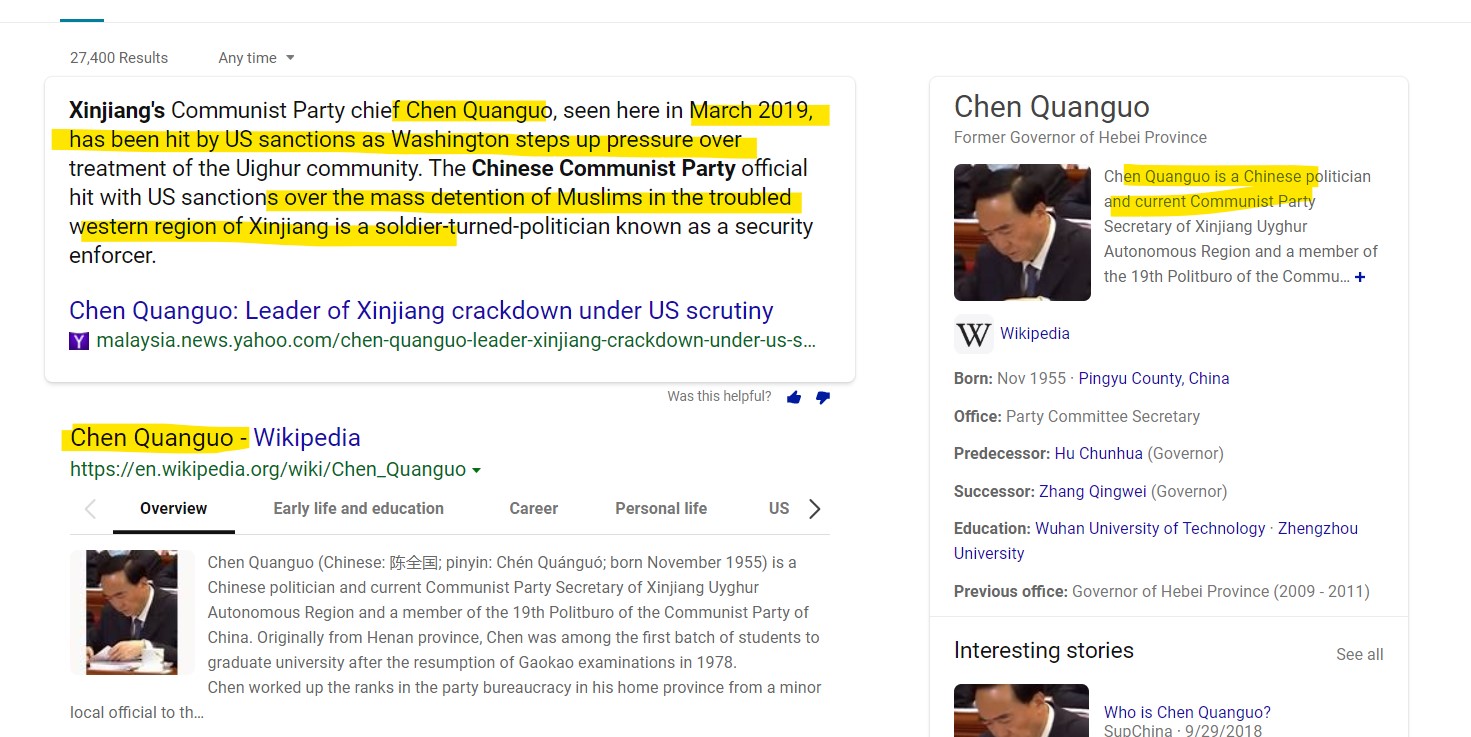Show next tabs with right chevron

click(x=814, y=509)
